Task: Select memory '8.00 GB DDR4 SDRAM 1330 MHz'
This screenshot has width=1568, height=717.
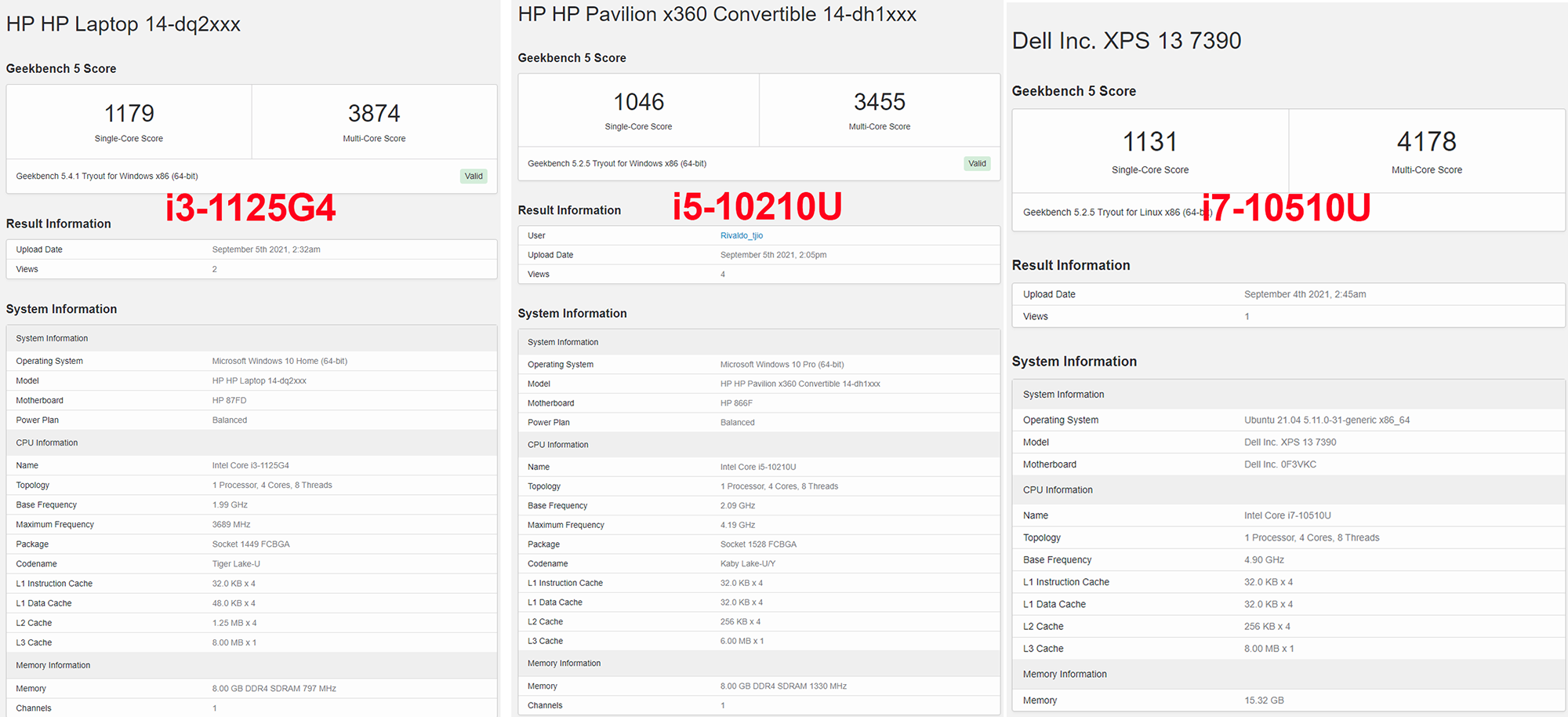Action: (783, 686)
